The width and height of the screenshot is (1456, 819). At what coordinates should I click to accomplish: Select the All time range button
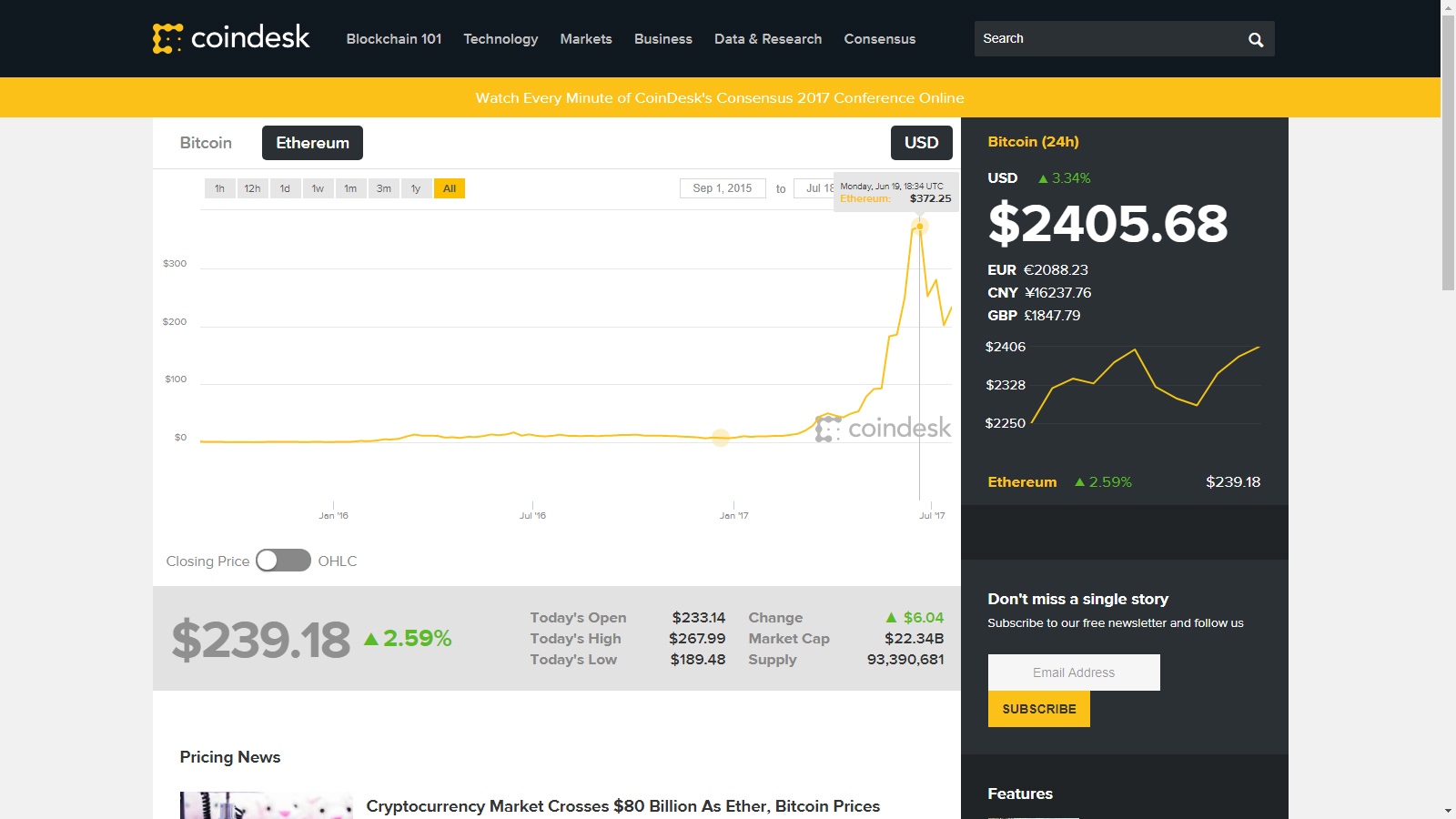tap(450, 188)
